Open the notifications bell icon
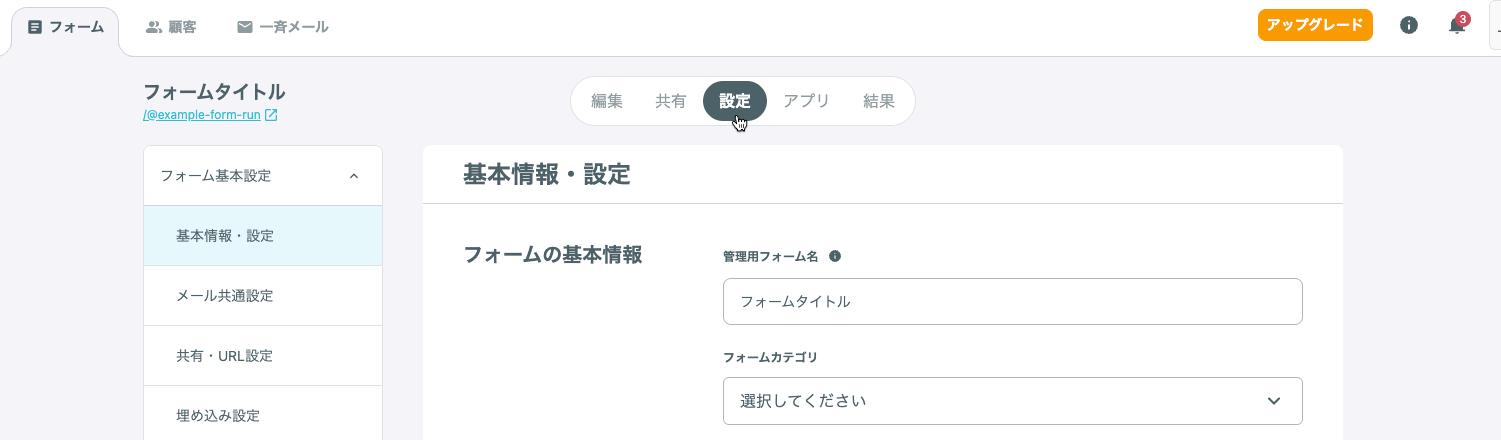1501x440 pixels. (x=1457, y=26)
